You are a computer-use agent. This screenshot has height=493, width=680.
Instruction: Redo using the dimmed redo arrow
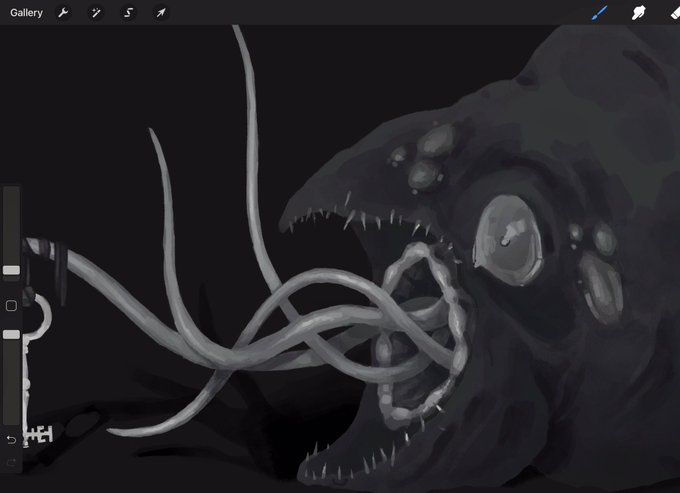pos(11,462)
